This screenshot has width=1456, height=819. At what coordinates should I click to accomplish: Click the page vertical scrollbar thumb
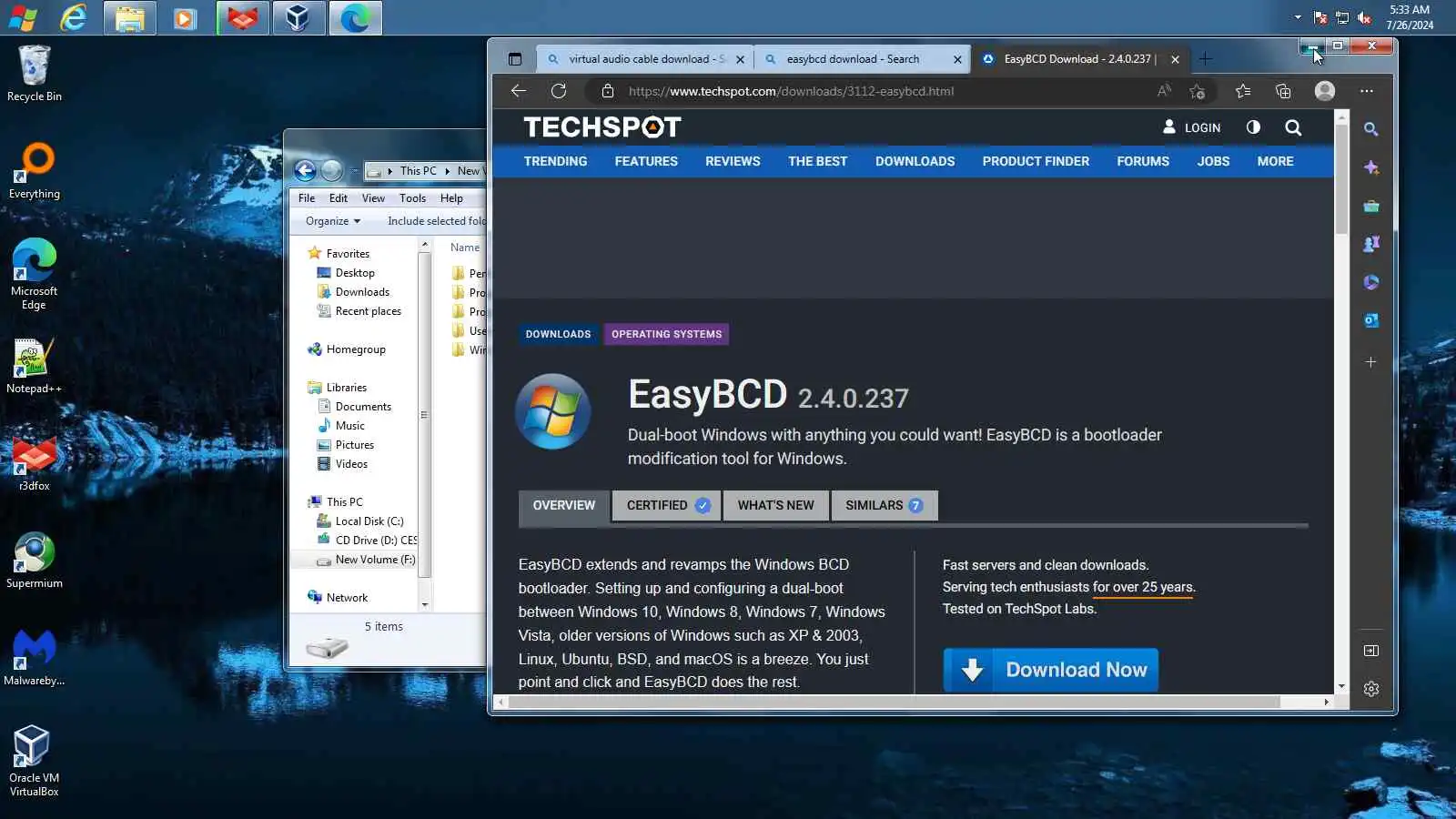pos(1341,178)
